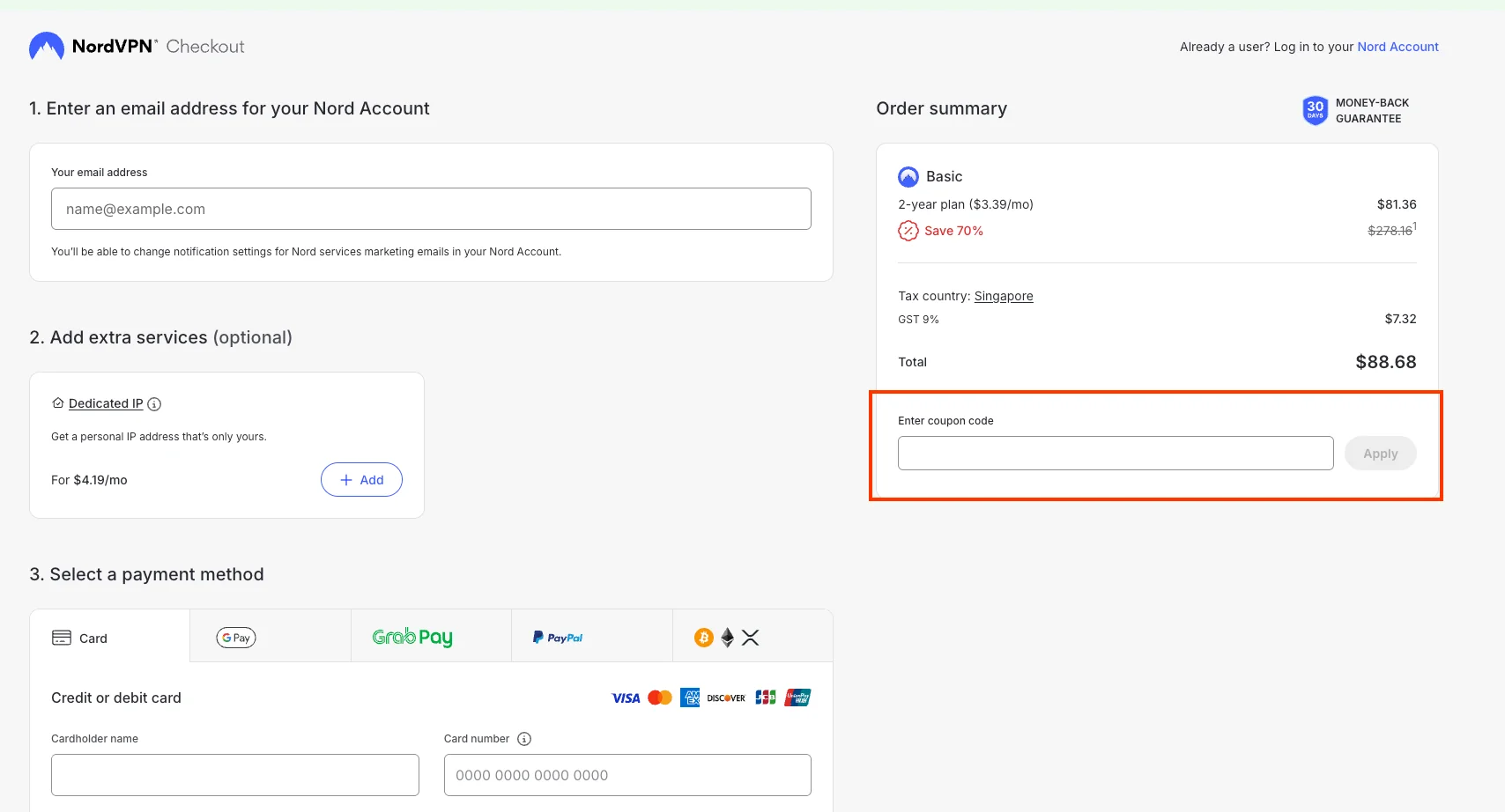Viewport: 1505px width, 812px height.
Task: Click the XRP ripple icon
Action: tap(750, 638)
